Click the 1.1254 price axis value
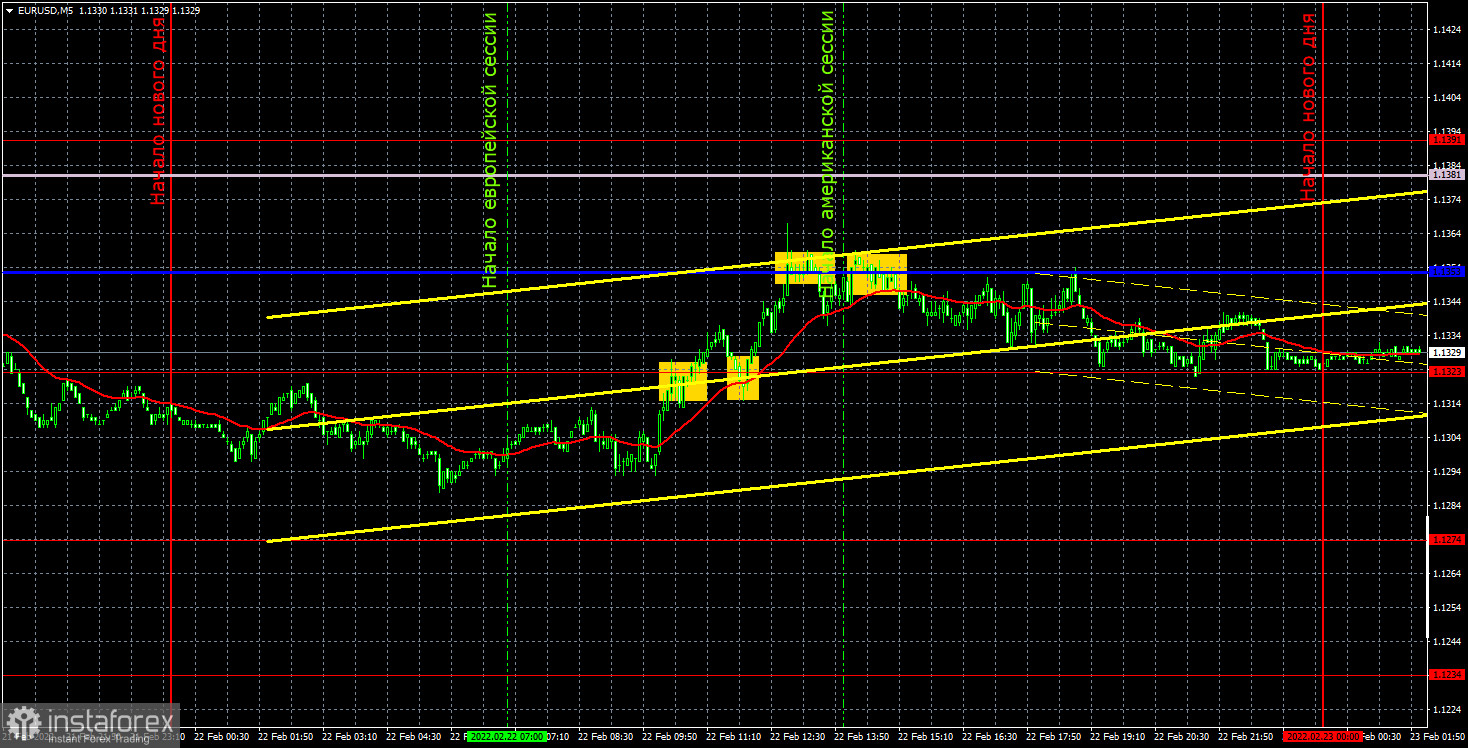The height and width of the screenshot is (748, 1468). point(1447,608)
